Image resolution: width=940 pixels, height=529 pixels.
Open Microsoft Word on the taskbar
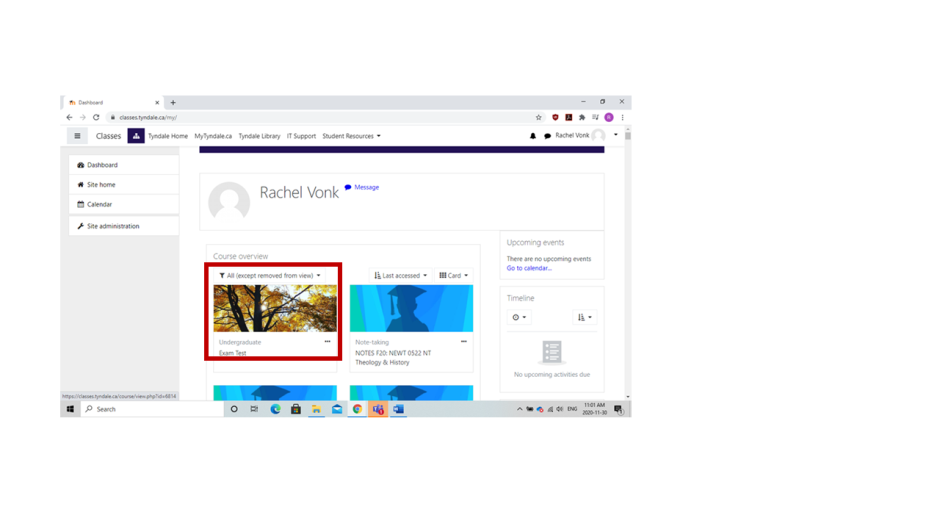click(399, 409)
